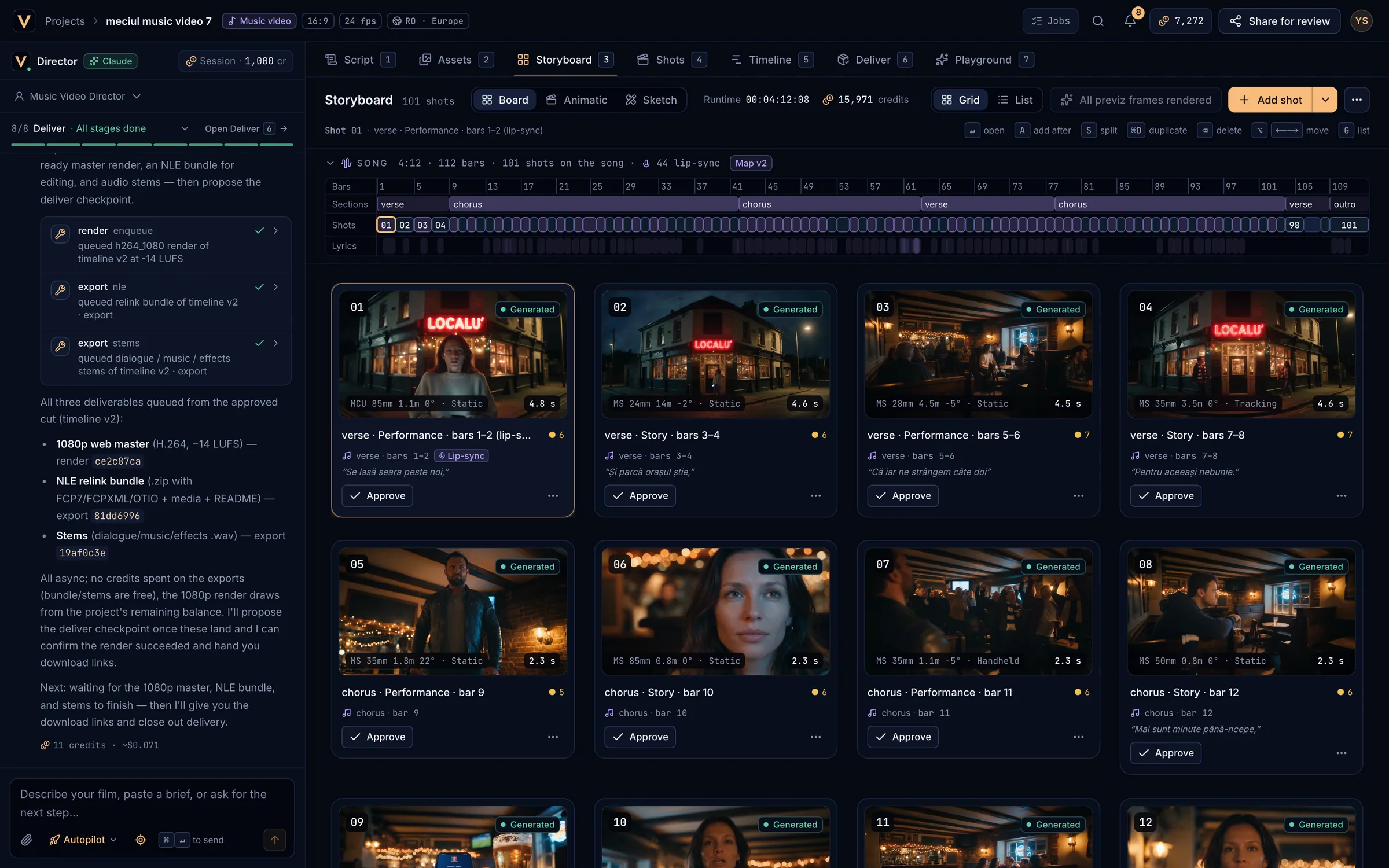
Task: Open the Playground tab
Action: pyautogui.click(x=985, y=60)
